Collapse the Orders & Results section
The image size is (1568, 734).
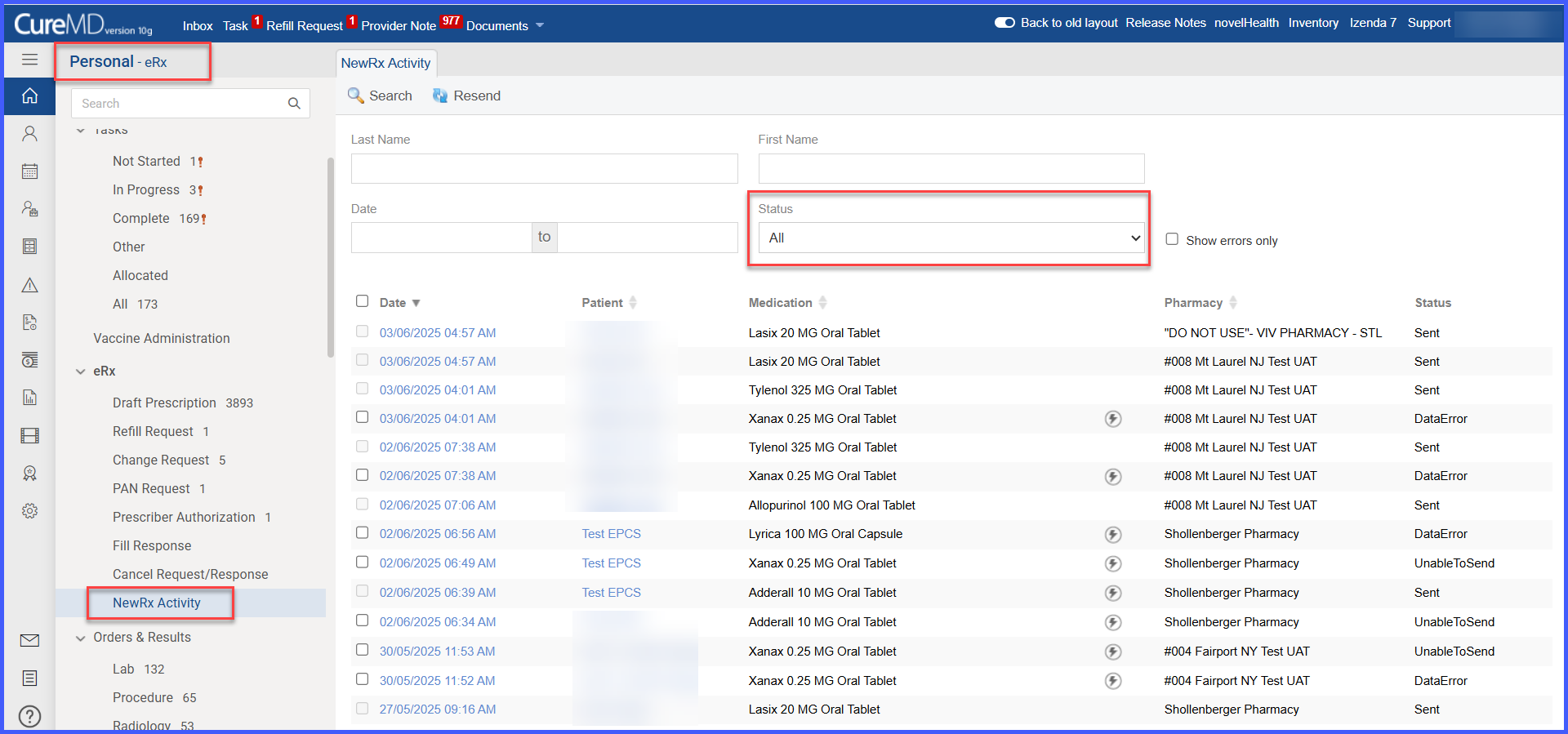80,638
